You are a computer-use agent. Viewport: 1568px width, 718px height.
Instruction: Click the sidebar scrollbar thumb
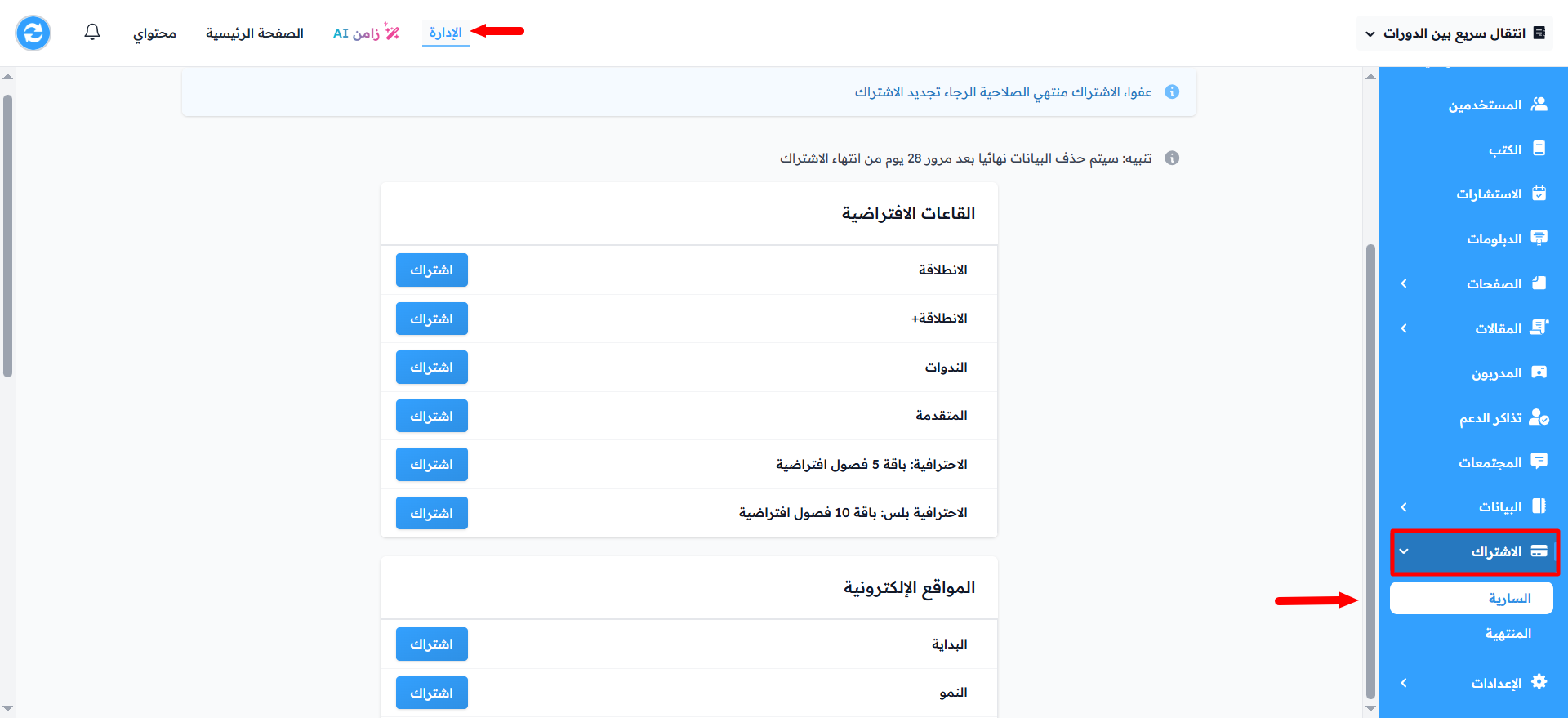coord(1370,470)
